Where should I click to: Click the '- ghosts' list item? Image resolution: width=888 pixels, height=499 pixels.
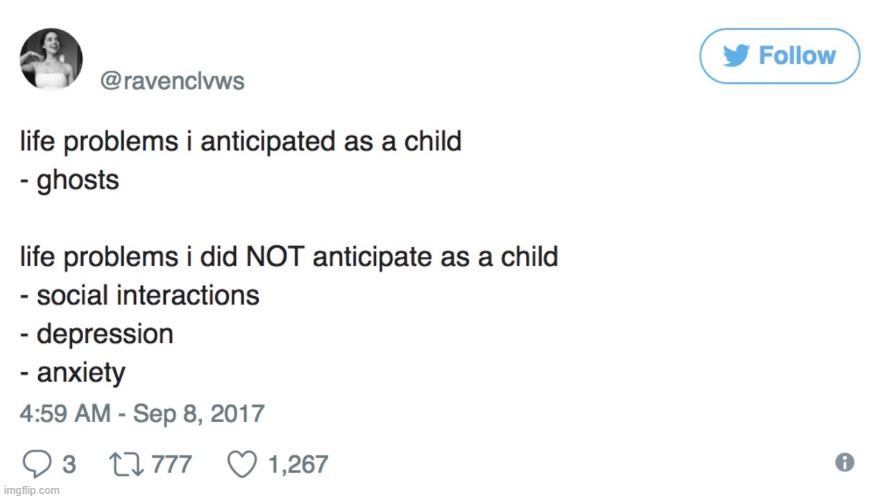[x=70, y=181]
